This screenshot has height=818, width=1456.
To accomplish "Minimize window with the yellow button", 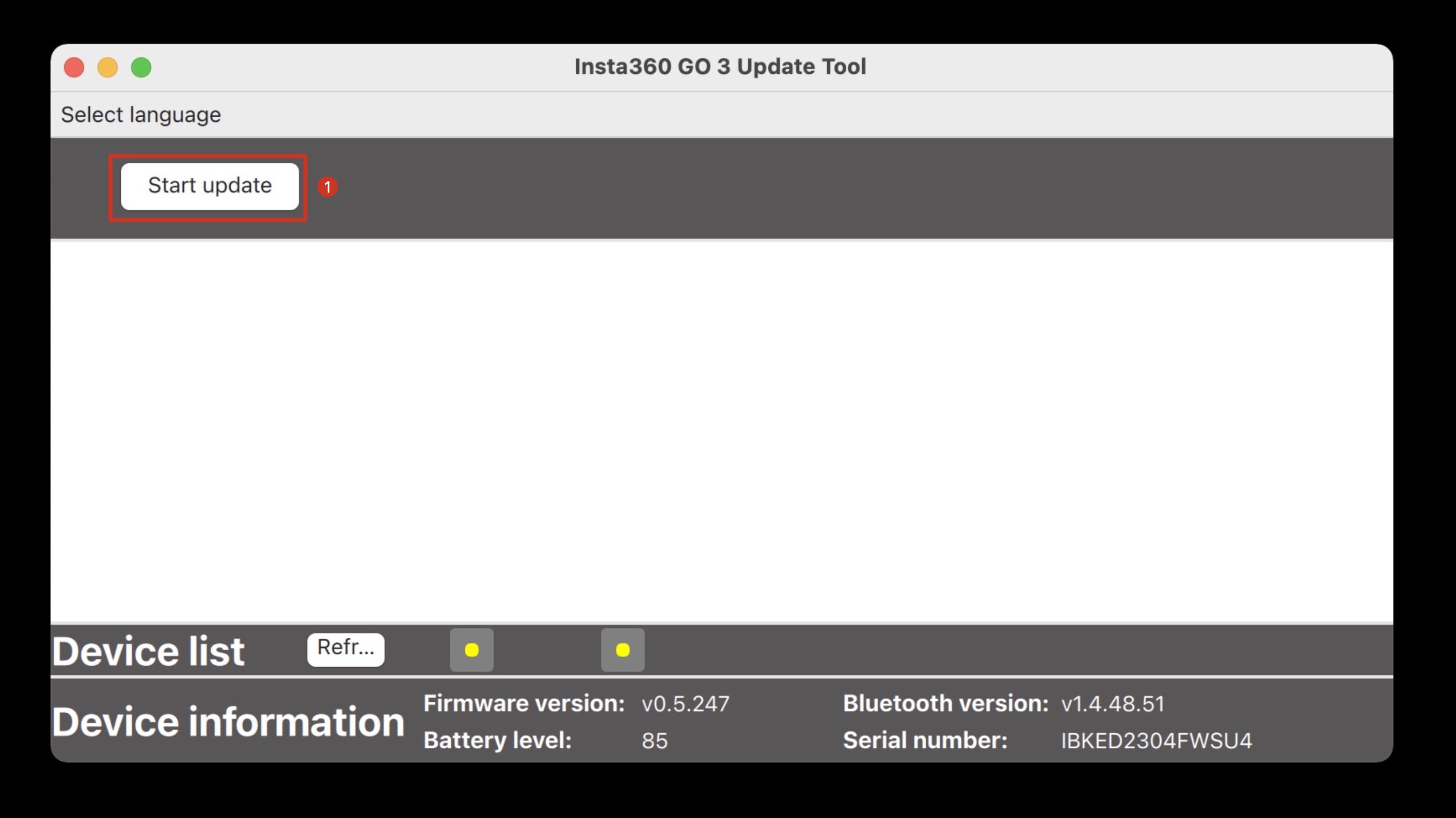I will click(x=107, y=67).
